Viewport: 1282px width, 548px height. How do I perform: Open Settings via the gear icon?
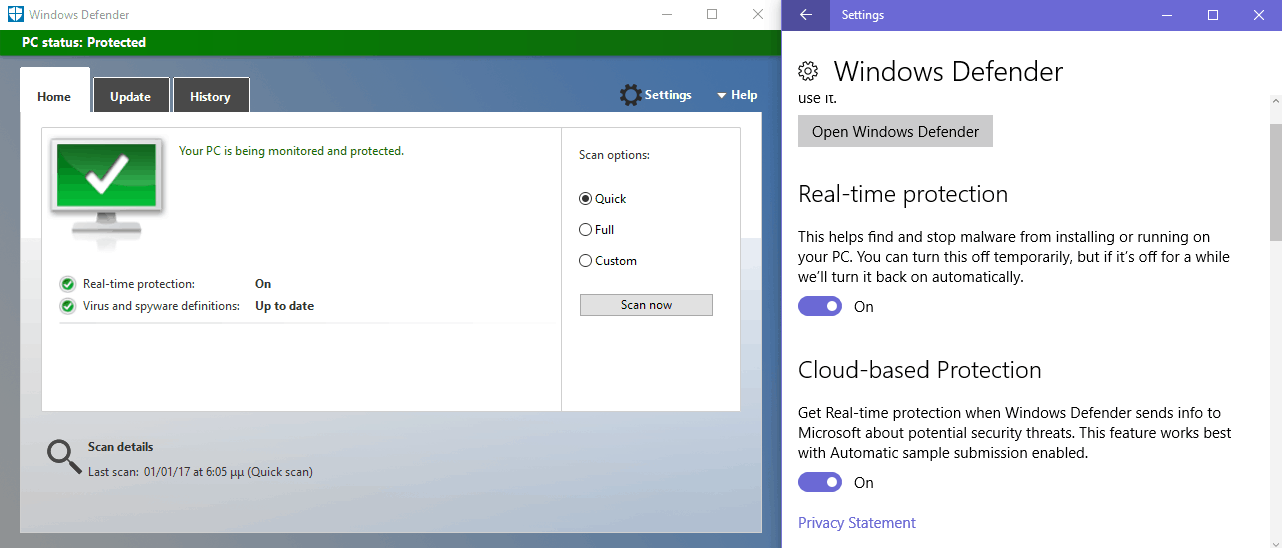tap(630, 95)
